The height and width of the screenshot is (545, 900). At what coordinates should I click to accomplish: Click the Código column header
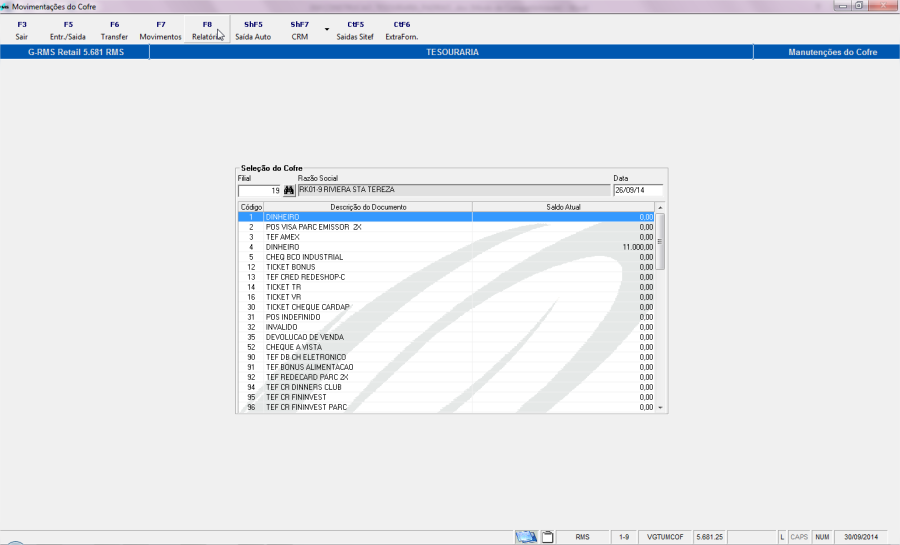pos(251,207)
